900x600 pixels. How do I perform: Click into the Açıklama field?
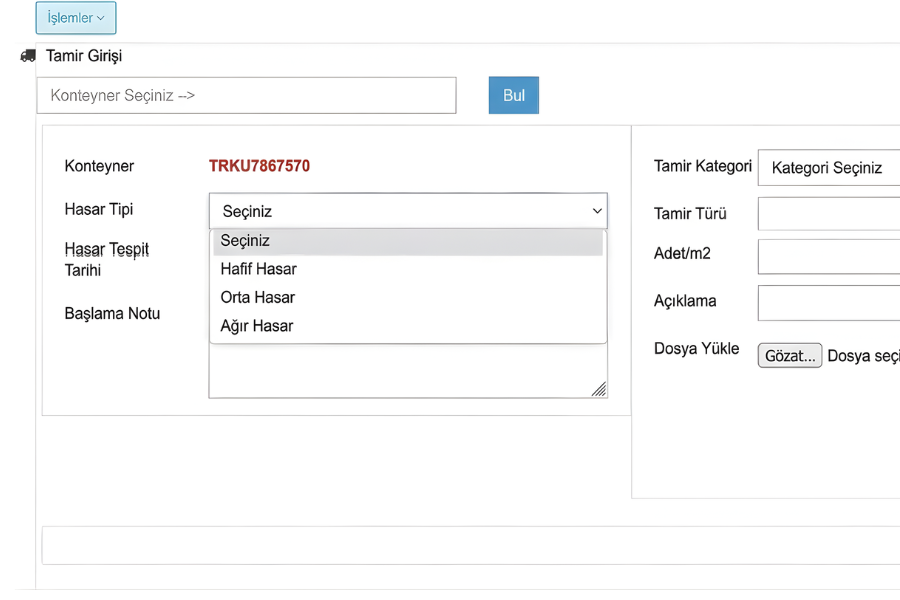tap(828, 303)
